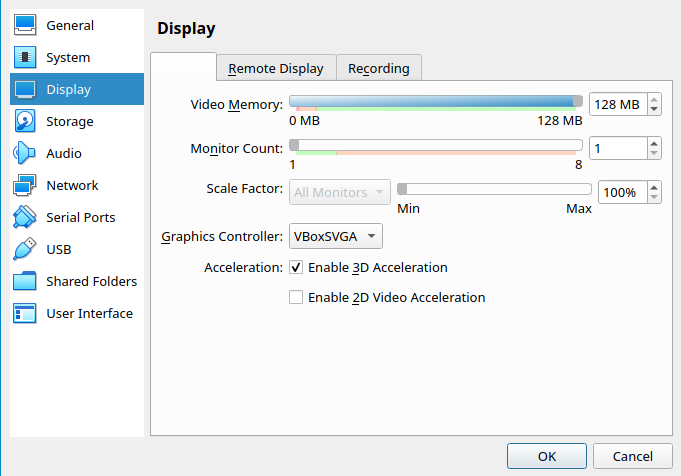Viewport: 681px width, 476px height.
Task: Click the Storage disk icon
Action: click(x=26, y=121)
